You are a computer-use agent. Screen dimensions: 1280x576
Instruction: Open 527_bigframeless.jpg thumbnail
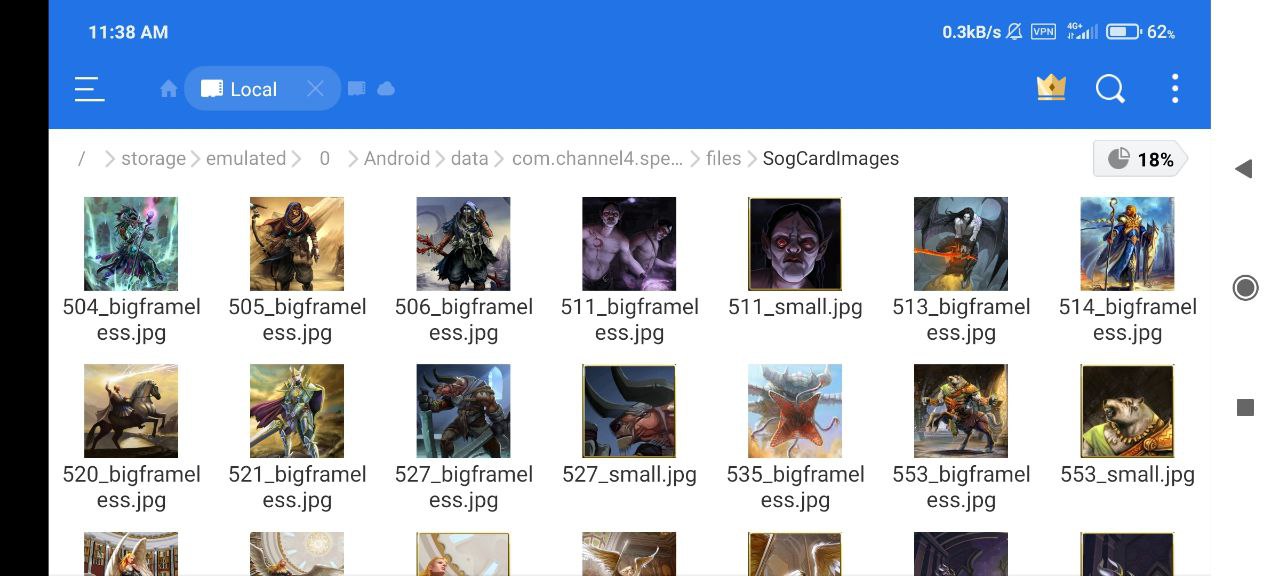point(463,411)
